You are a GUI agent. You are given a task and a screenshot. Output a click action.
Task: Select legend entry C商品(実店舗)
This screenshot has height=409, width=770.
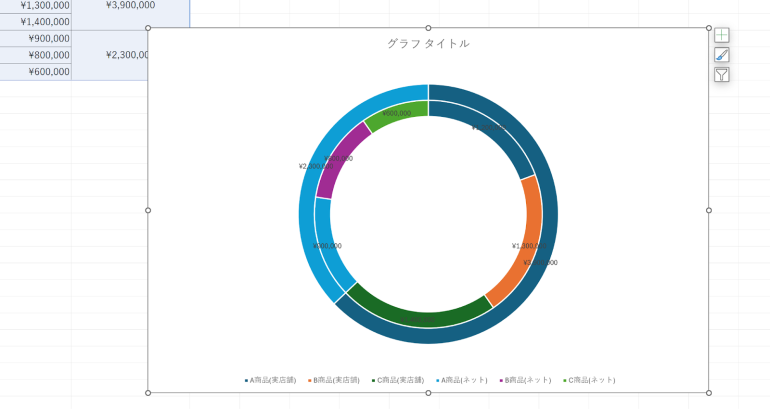tap(397, 380)
